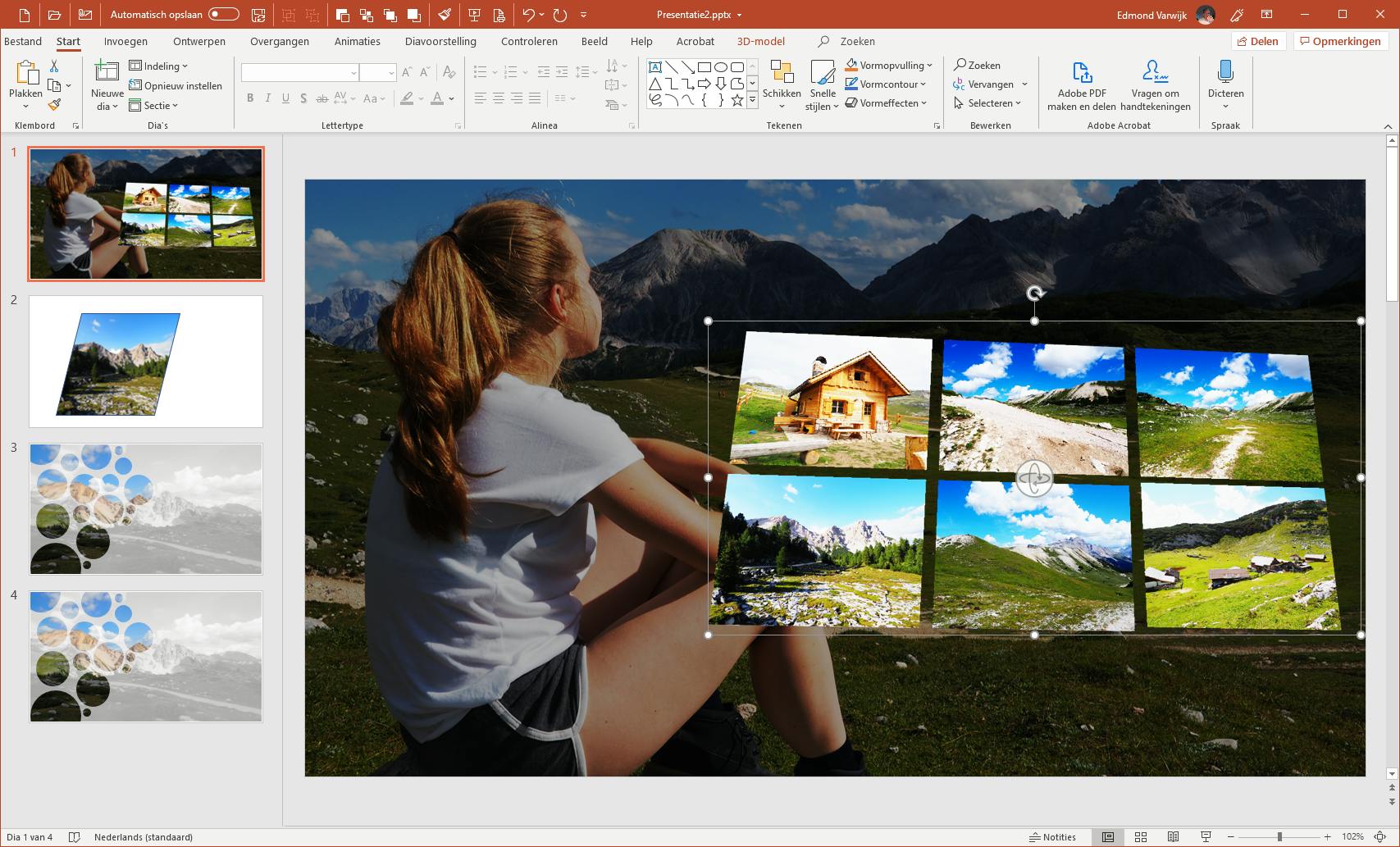
Task: Activate the text highlighter color icon
Action: tap(408, 98)
